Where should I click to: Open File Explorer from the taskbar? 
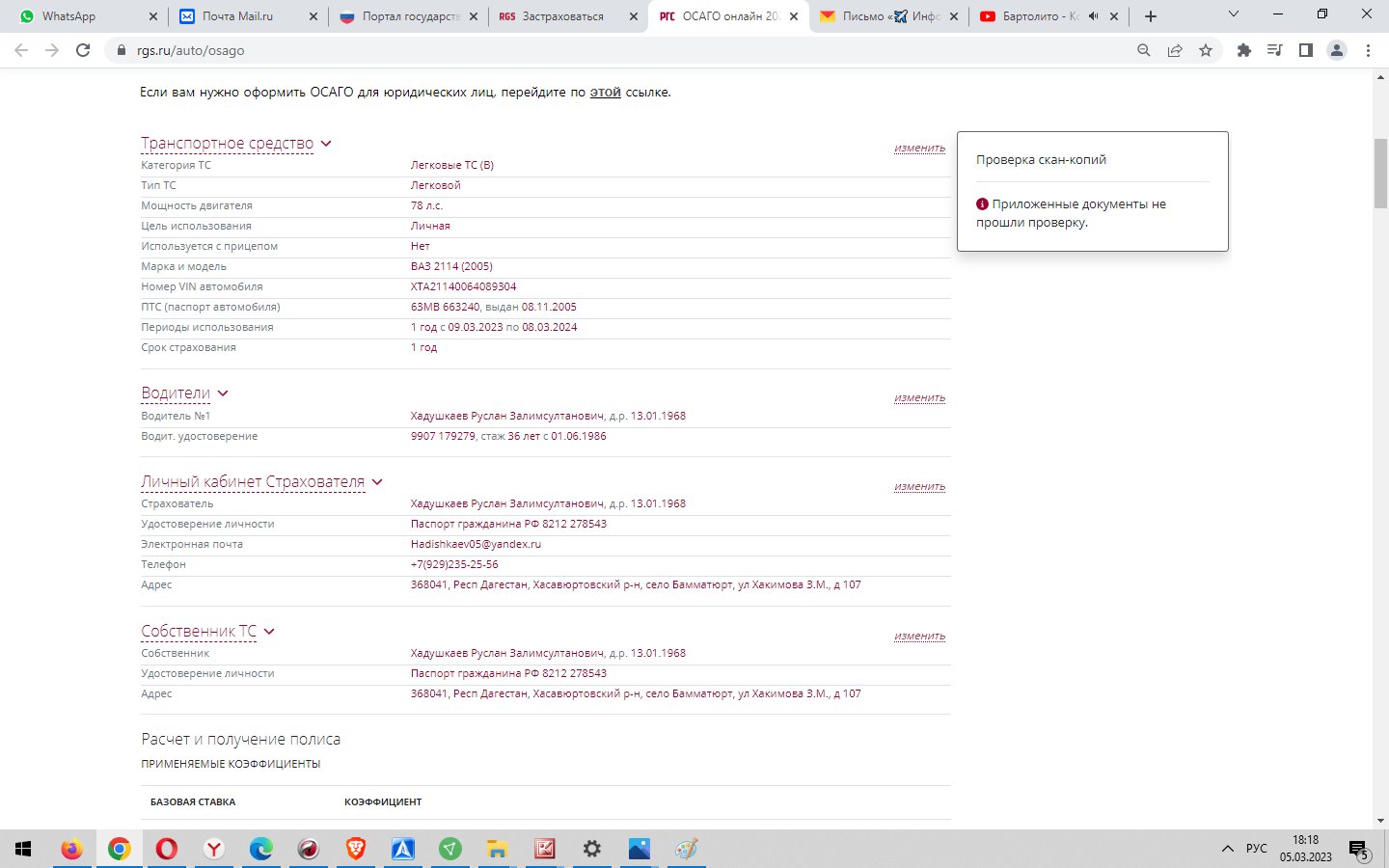tap(497, 849)
